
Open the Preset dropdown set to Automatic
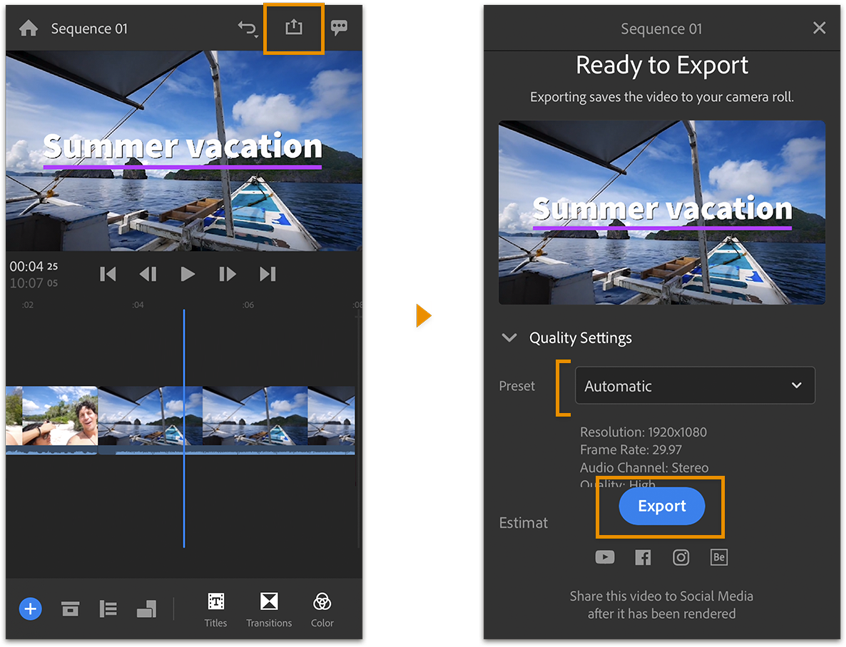click(x=694, y=385)
